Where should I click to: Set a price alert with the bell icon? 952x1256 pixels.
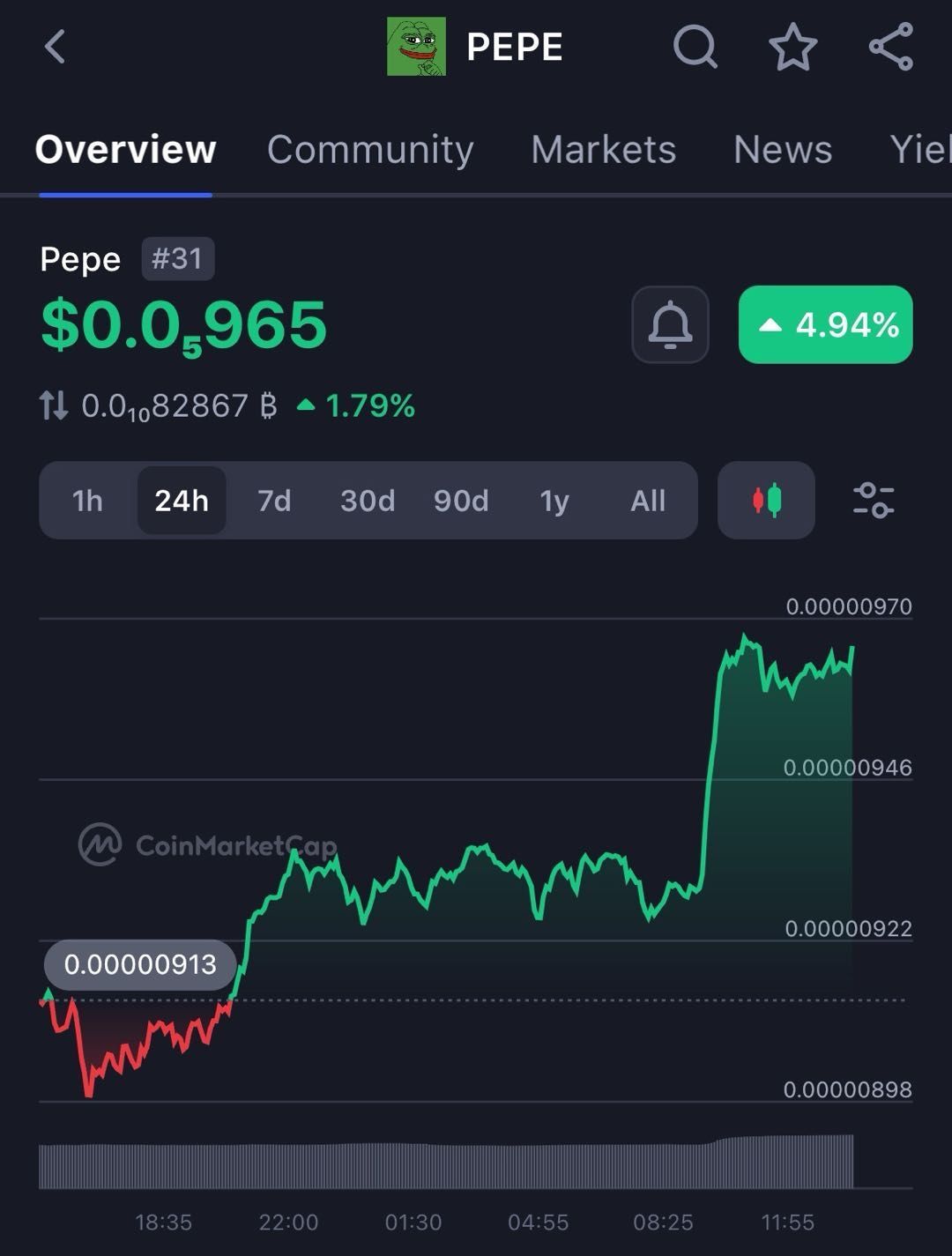click(x=670, y=325)
